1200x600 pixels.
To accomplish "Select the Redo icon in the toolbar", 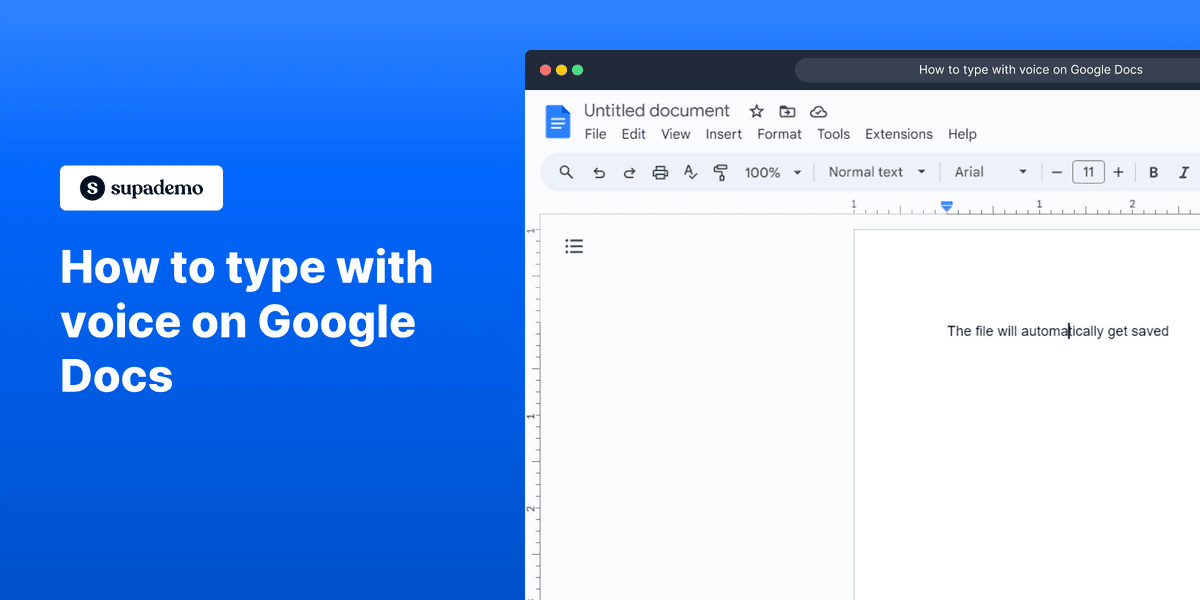I will (x=629, y=172).
